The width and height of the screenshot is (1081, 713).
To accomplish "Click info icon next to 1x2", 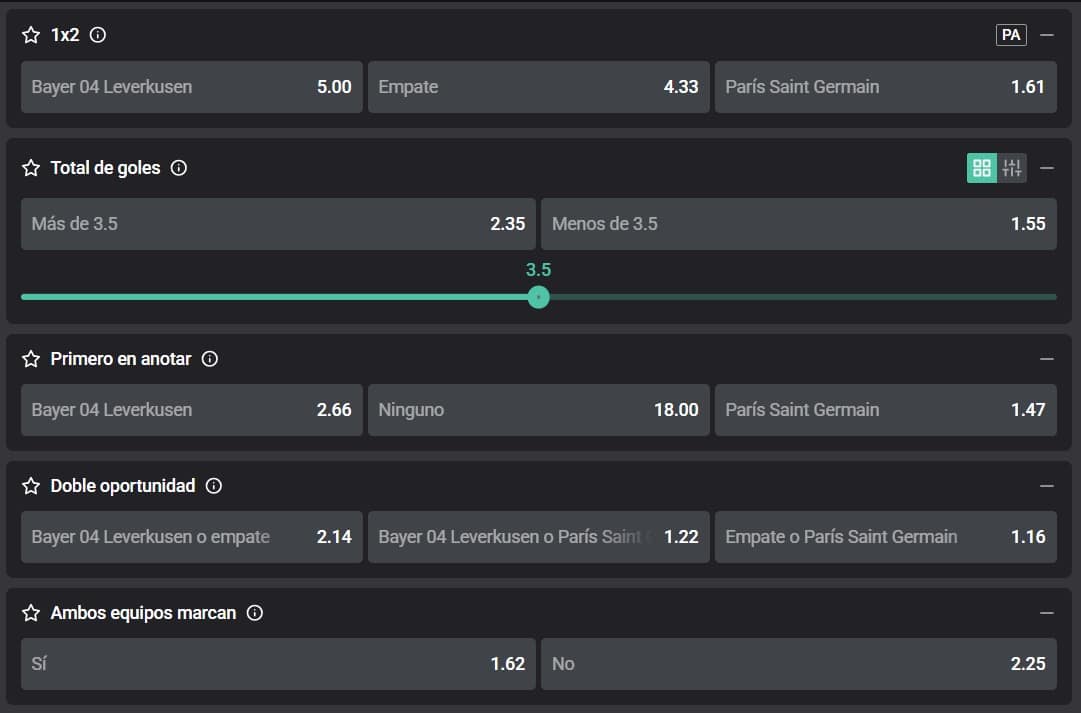I will coord(98,35).
